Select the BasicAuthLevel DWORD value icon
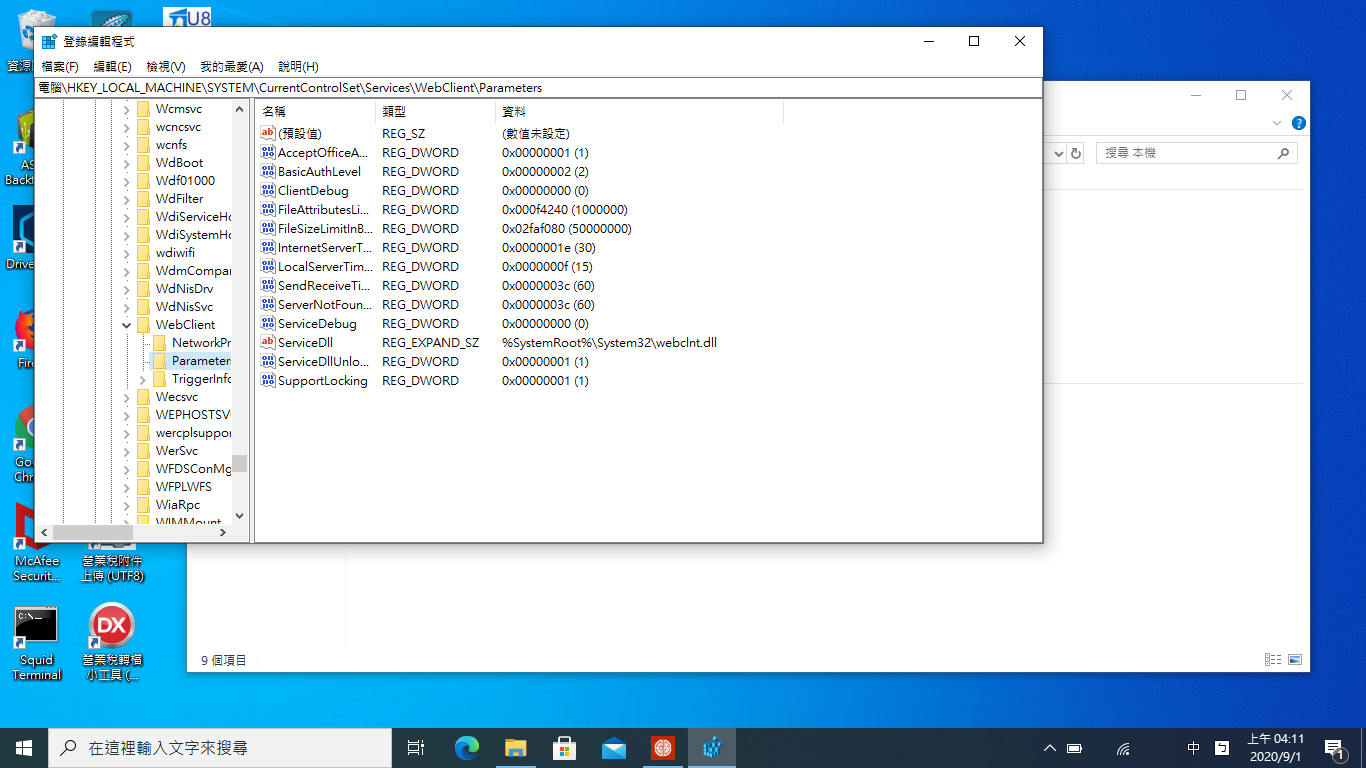Image resolution: width=1366 pixels, height=768 pixels. click(x=267, y=172)
